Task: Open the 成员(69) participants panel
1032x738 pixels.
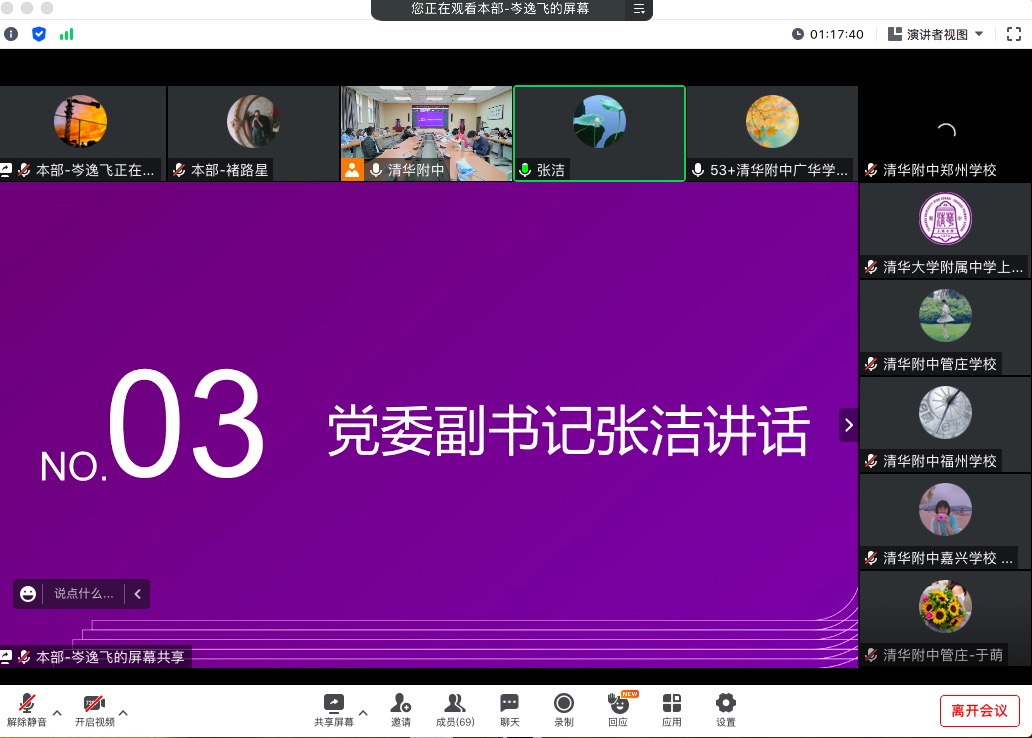Action: point(455,704)
